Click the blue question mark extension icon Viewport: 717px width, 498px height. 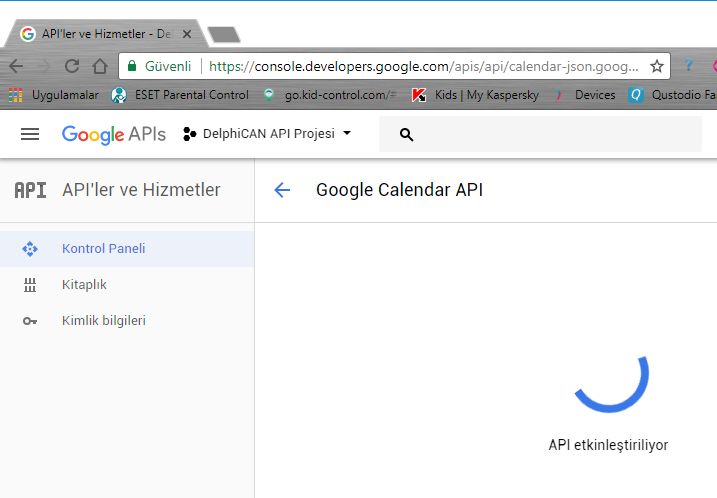point(688,66)
